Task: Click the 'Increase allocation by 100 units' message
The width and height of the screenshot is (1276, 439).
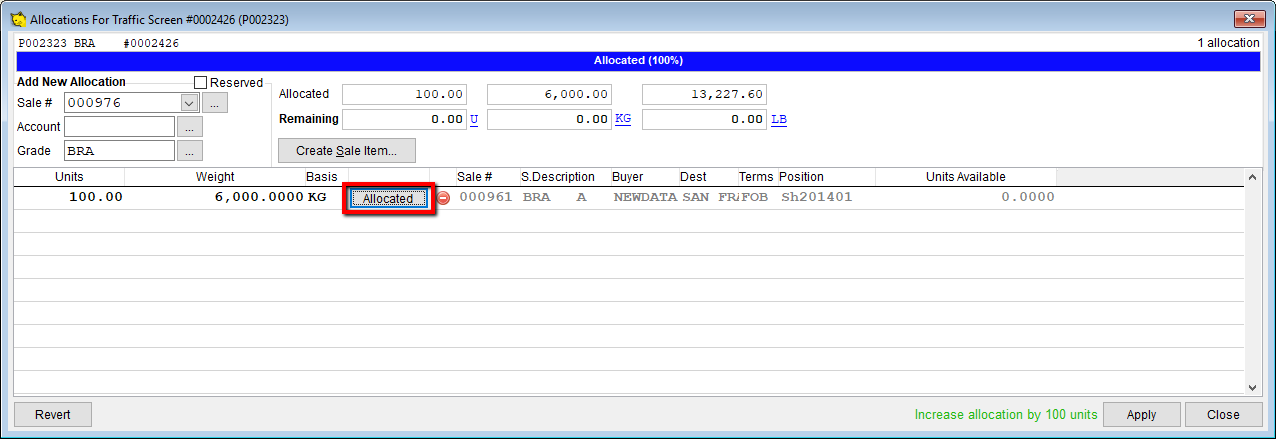Action: coord(1006,414)
